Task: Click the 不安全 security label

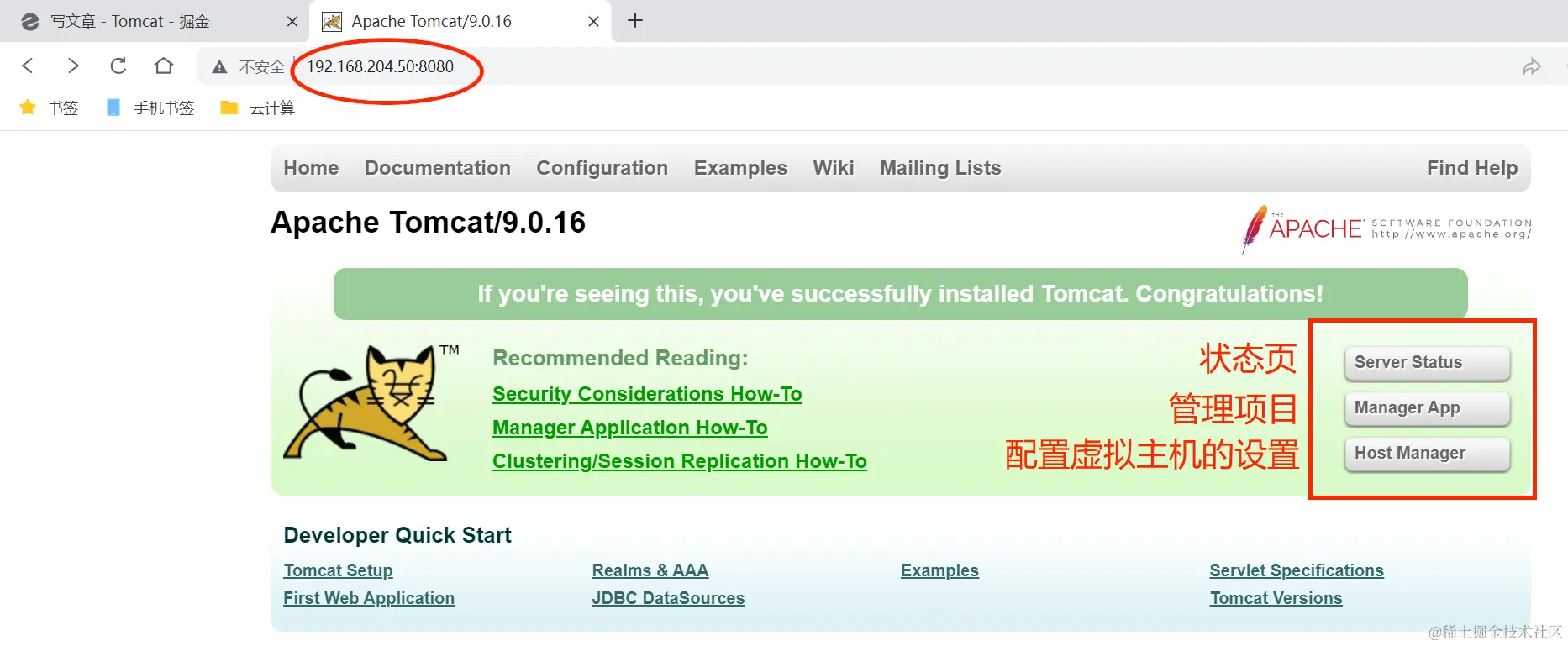Action: pos(262,67)
